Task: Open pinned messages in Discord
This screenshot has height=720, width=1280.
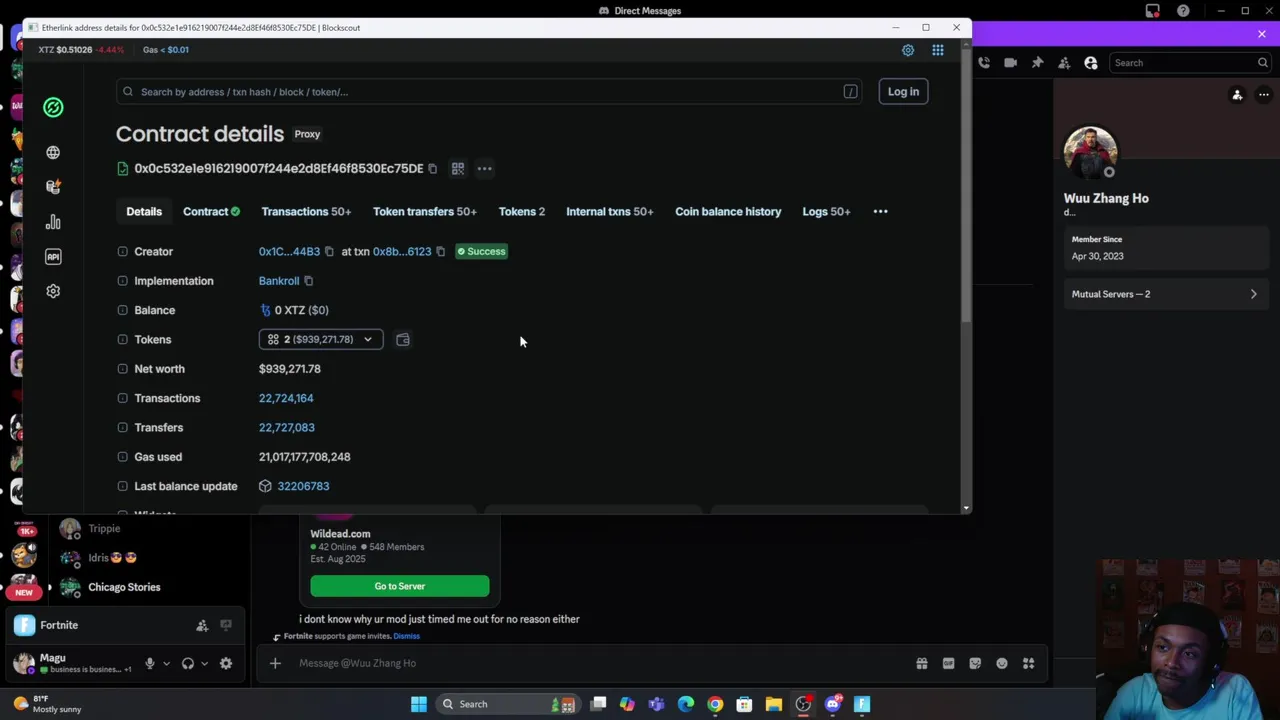Action: click(x=1037, y=63)
